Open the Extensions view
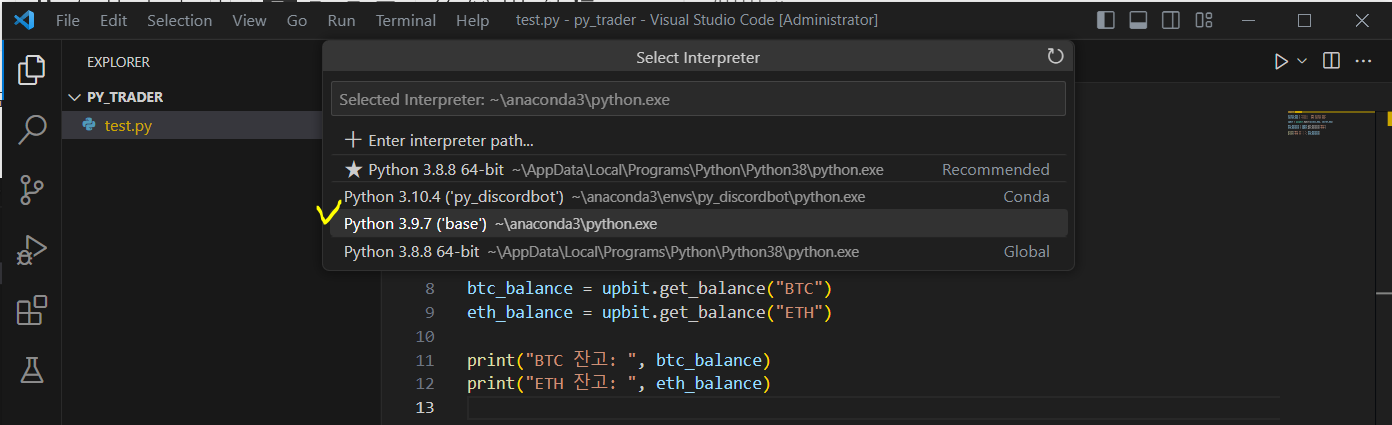 tap(32, 310)
